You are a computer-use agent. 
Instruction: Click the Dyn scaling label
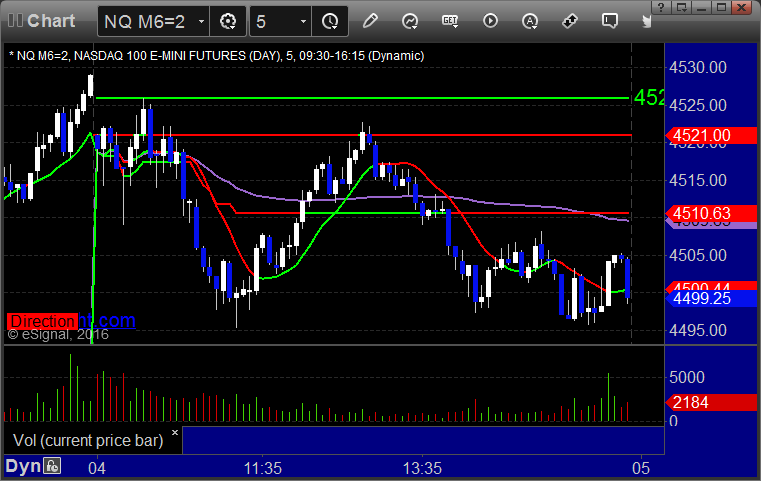[x=23, y=466]
